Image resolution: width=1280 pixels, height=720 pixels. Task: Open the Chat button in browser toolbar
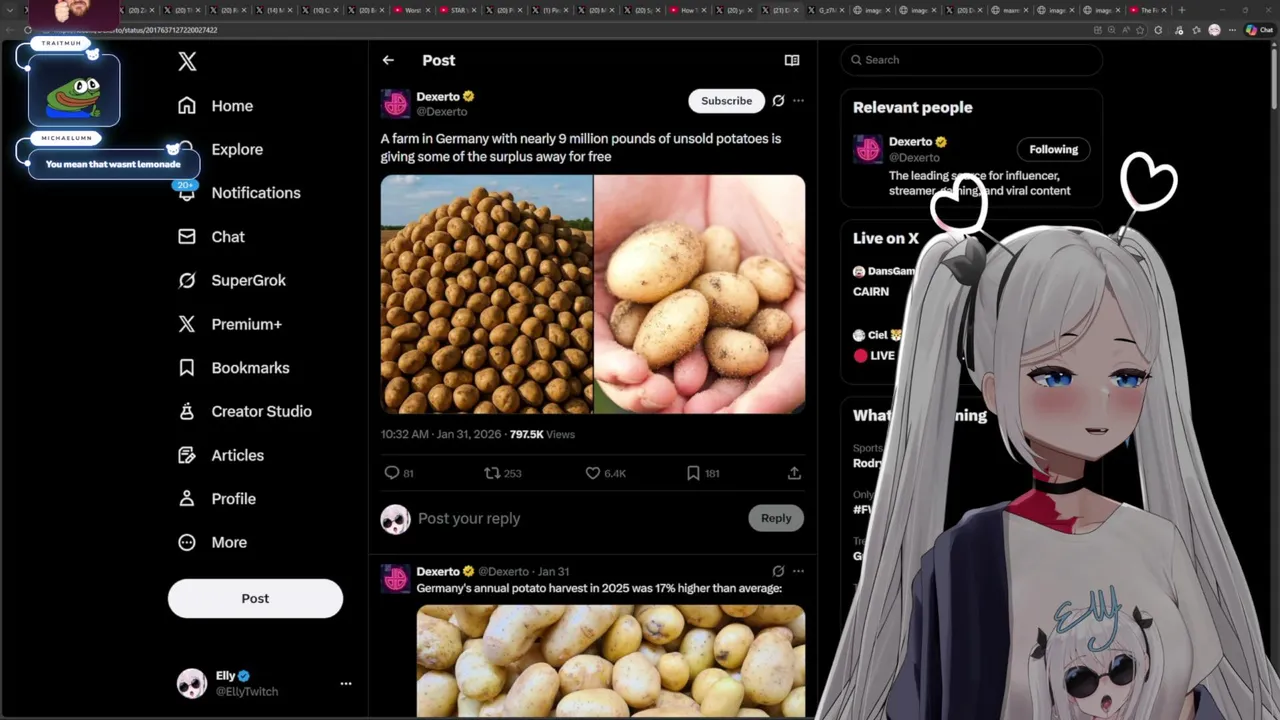point(1259,30)
